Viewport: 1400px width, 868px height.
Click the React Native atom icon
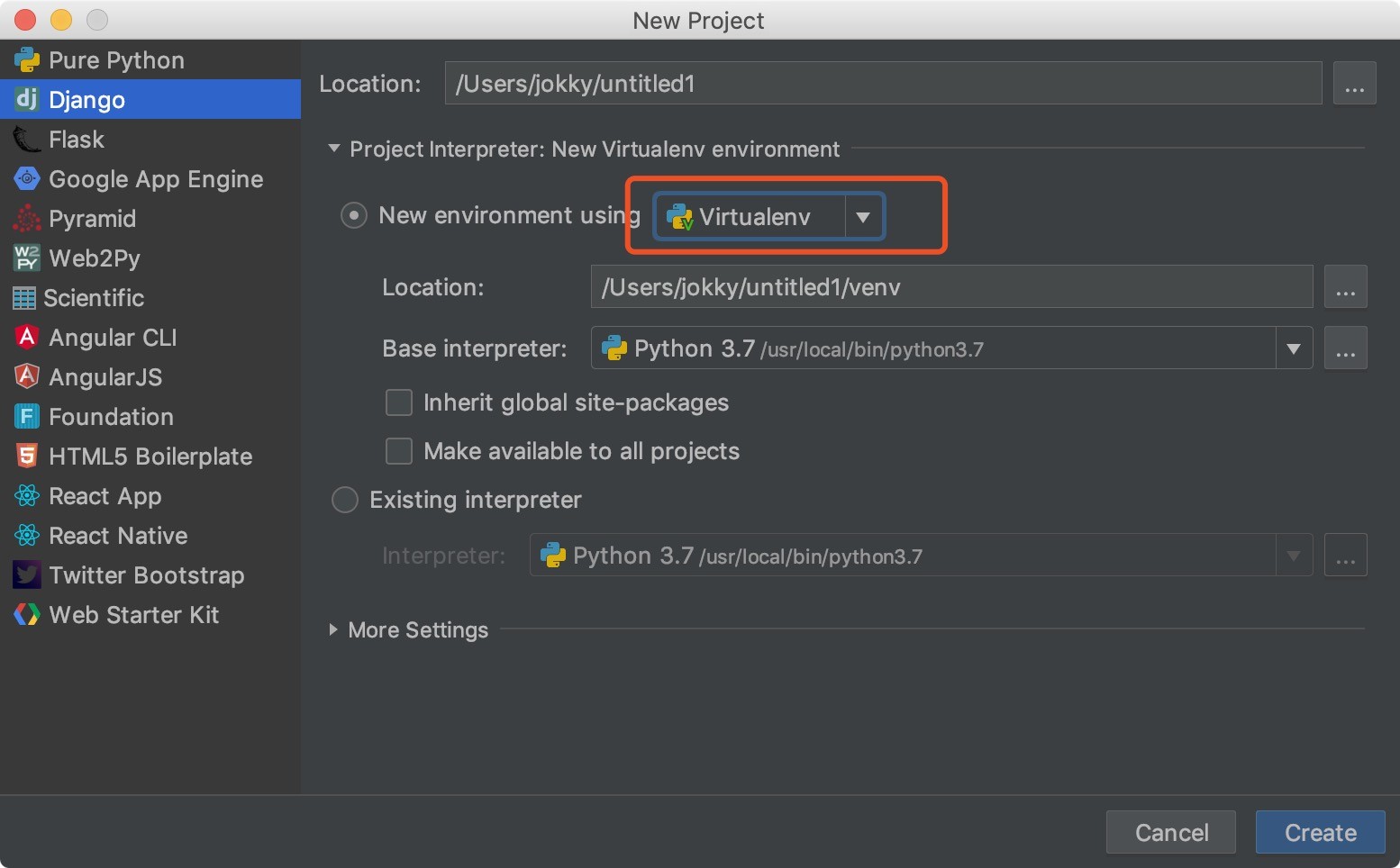[x=27, y=536]
